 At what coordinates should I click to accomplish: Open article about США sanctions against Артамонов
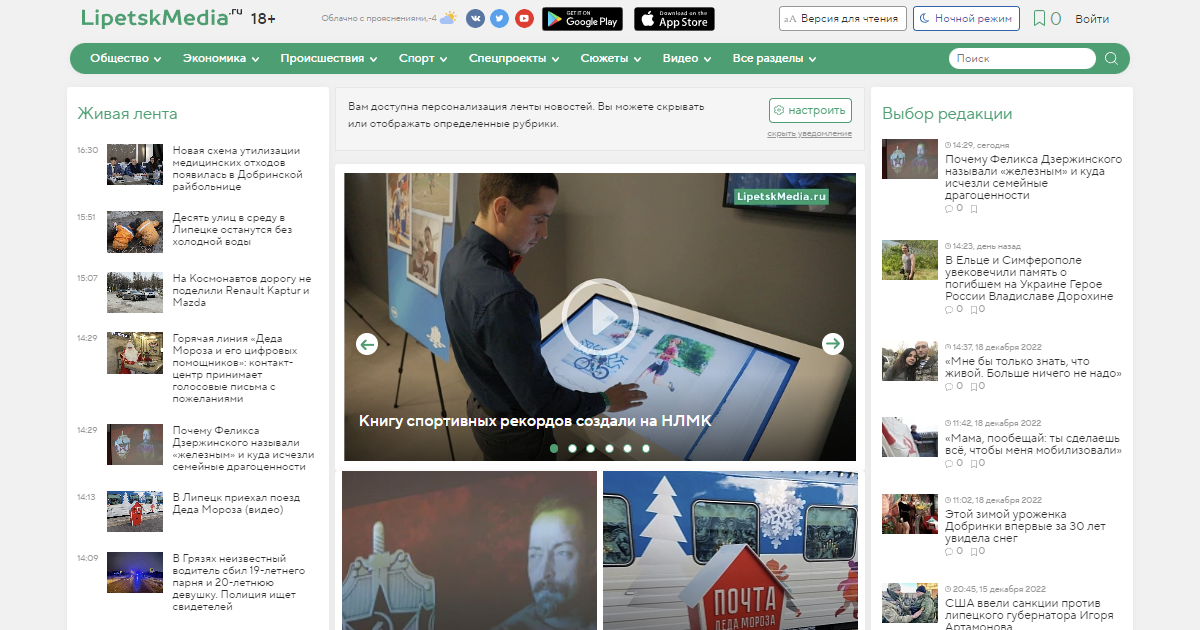coord(1028,615)
